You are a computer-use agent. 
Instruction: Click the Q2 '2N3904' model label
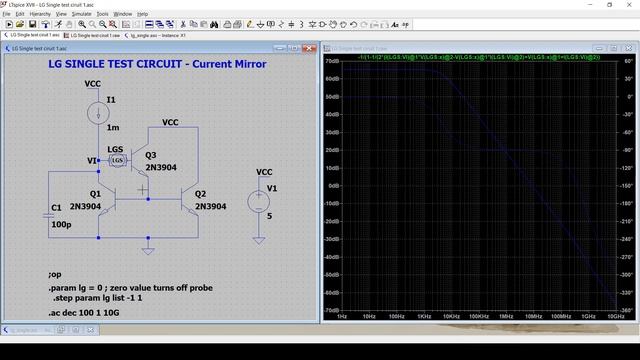click(x=211, y=207)
